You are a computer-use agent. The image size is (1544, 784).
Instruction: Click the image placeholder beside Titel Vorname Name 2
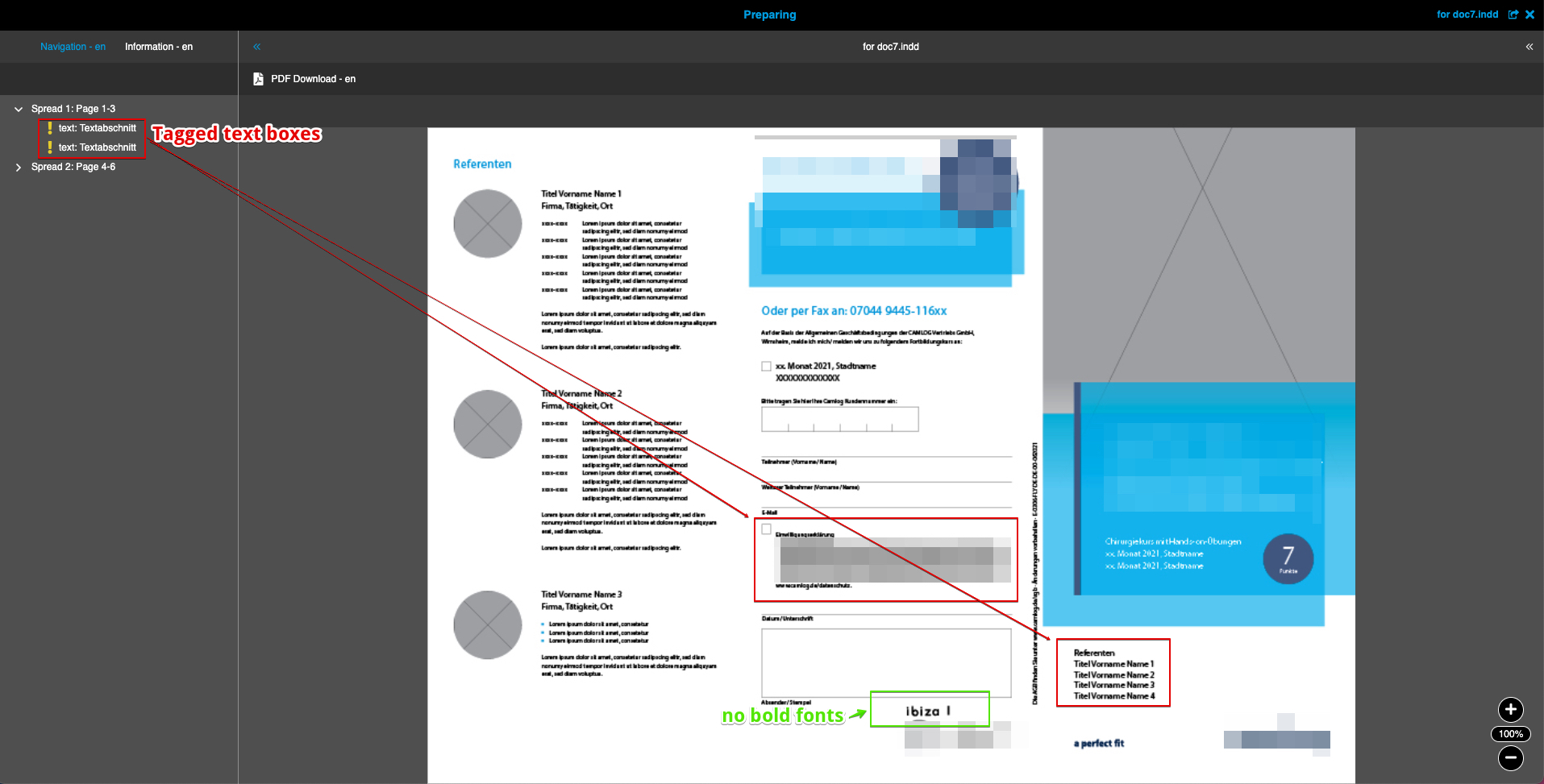pyautogui.click(x=488, y=425)
